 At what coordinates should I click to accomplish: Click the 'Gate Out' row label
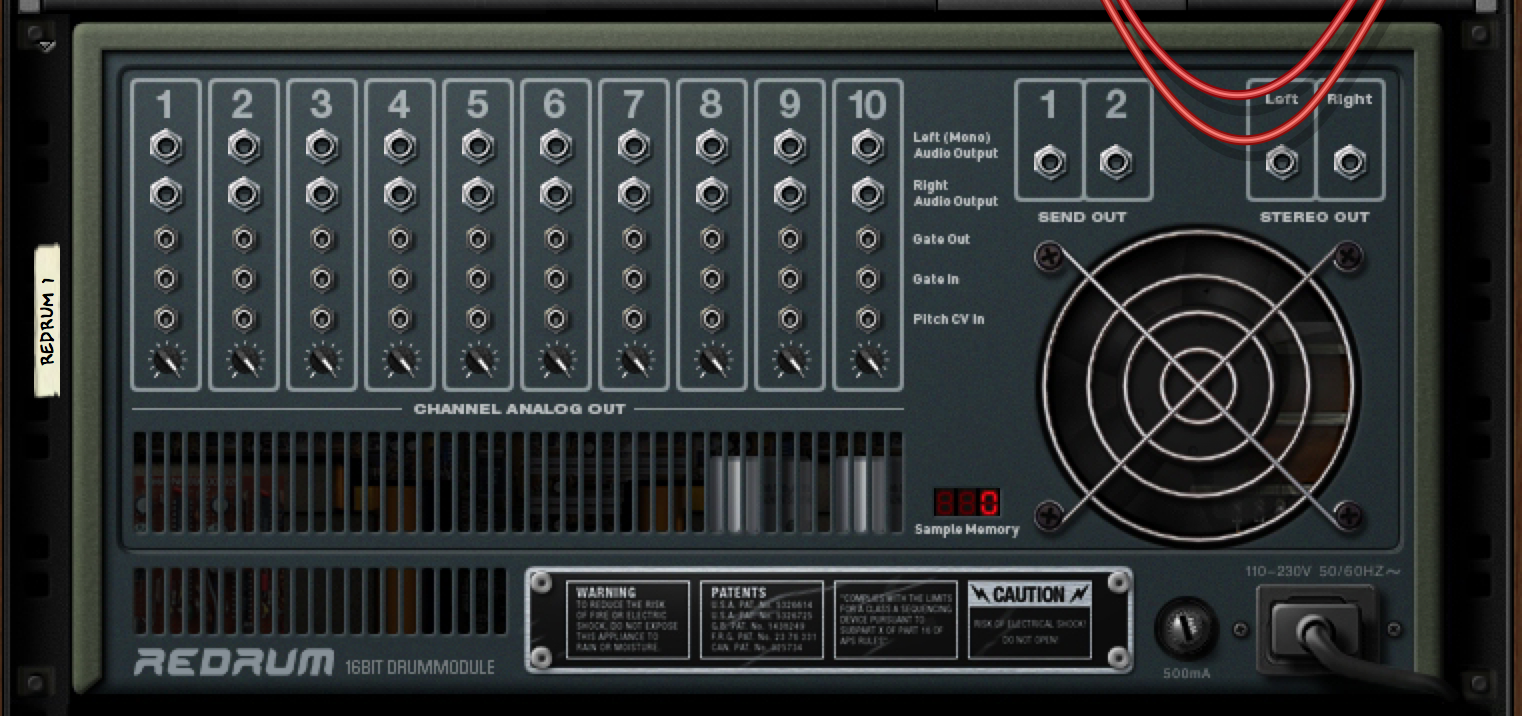[x=941, y=239]
